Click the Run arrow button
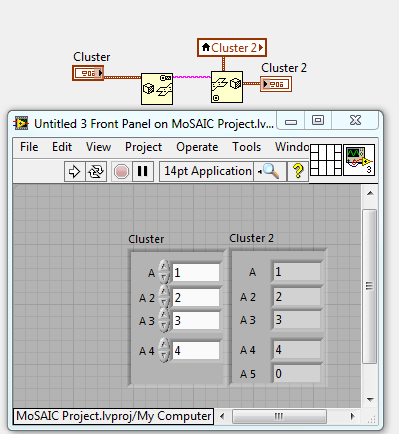The width and height of the screenshot is (399, 434). [x=74, y=172]
